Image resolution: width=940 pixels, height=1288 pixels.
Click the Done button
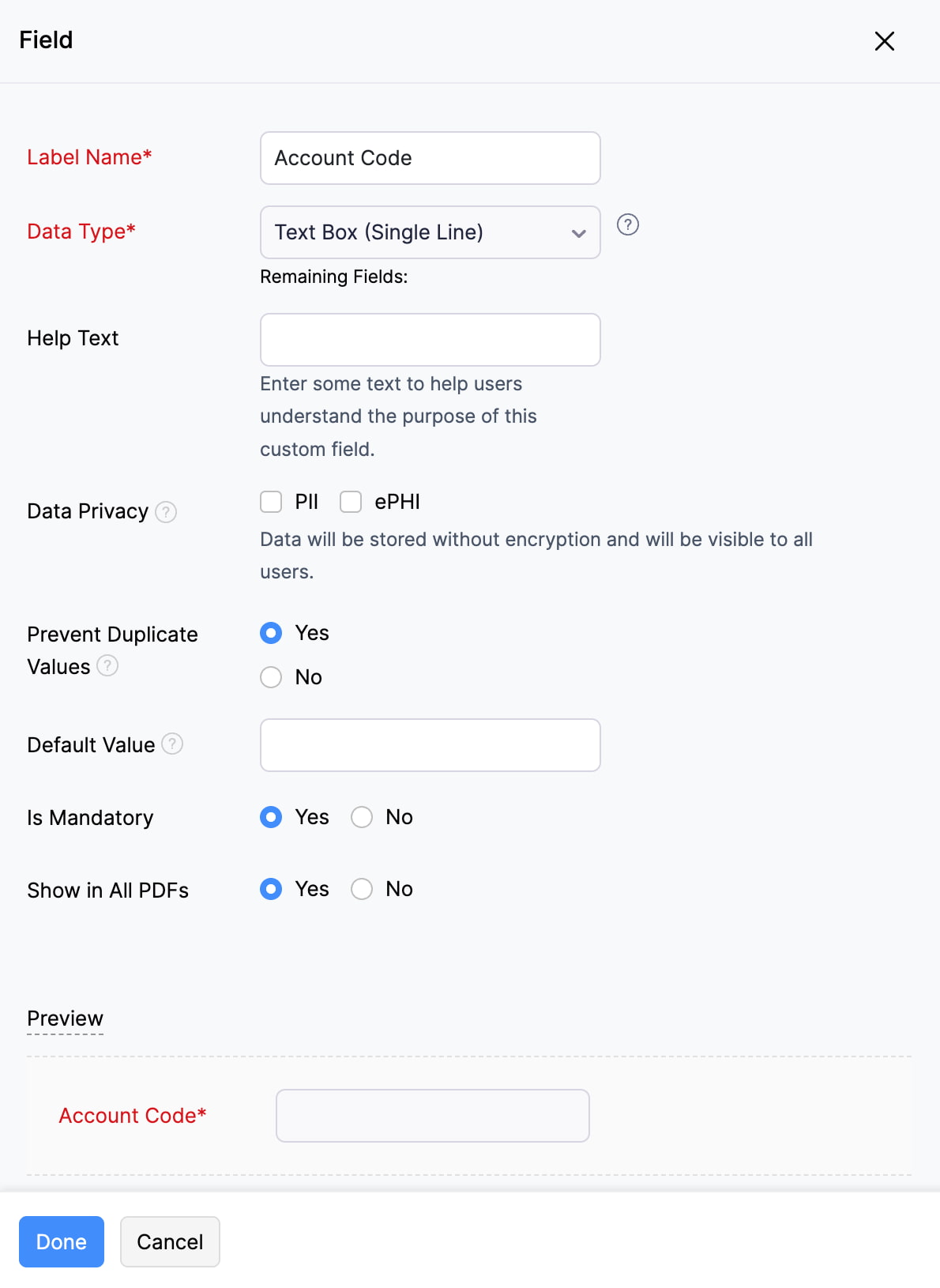[x=62, y=1241]
